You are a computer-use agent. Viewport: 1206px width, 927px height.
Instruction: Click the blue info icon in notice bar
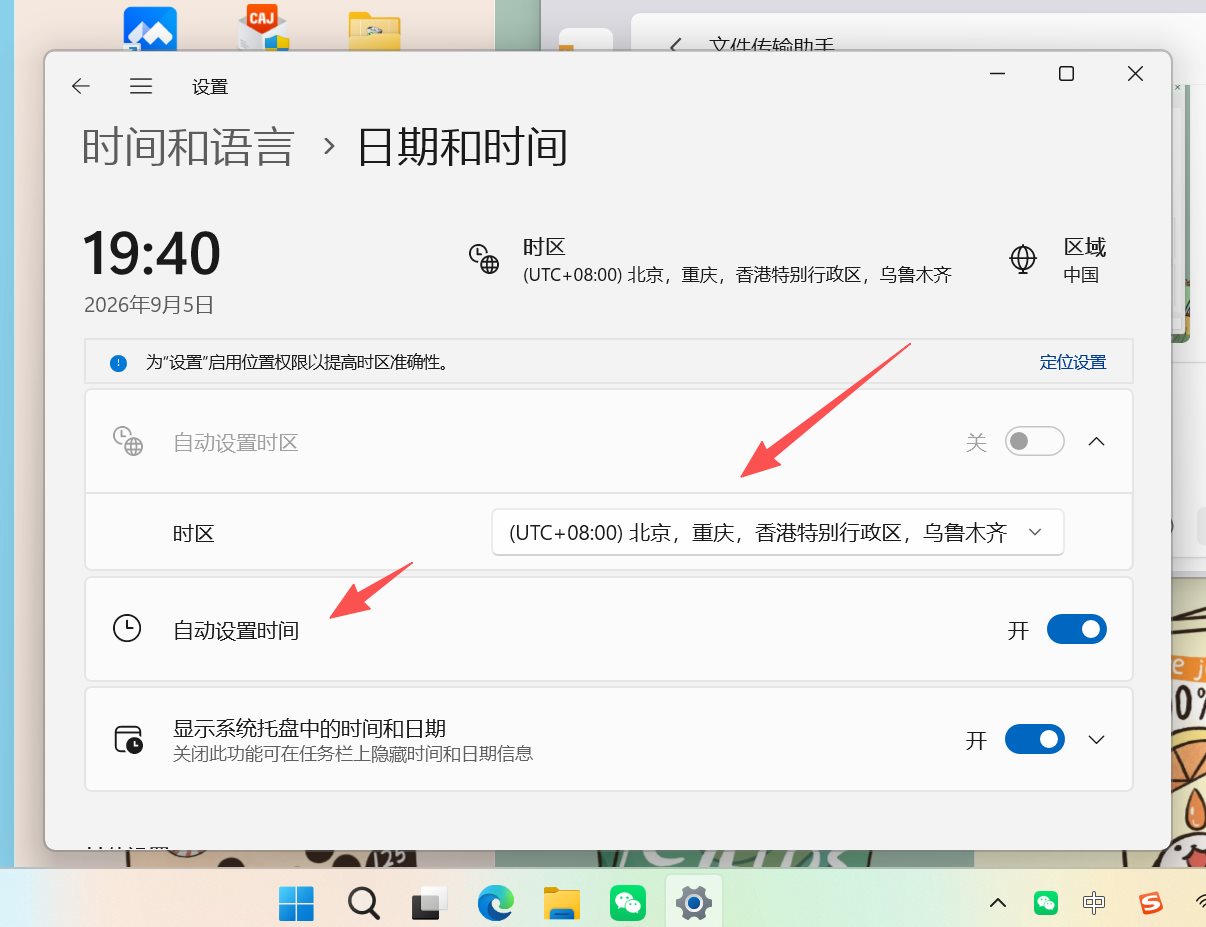[x=119, y=362]
